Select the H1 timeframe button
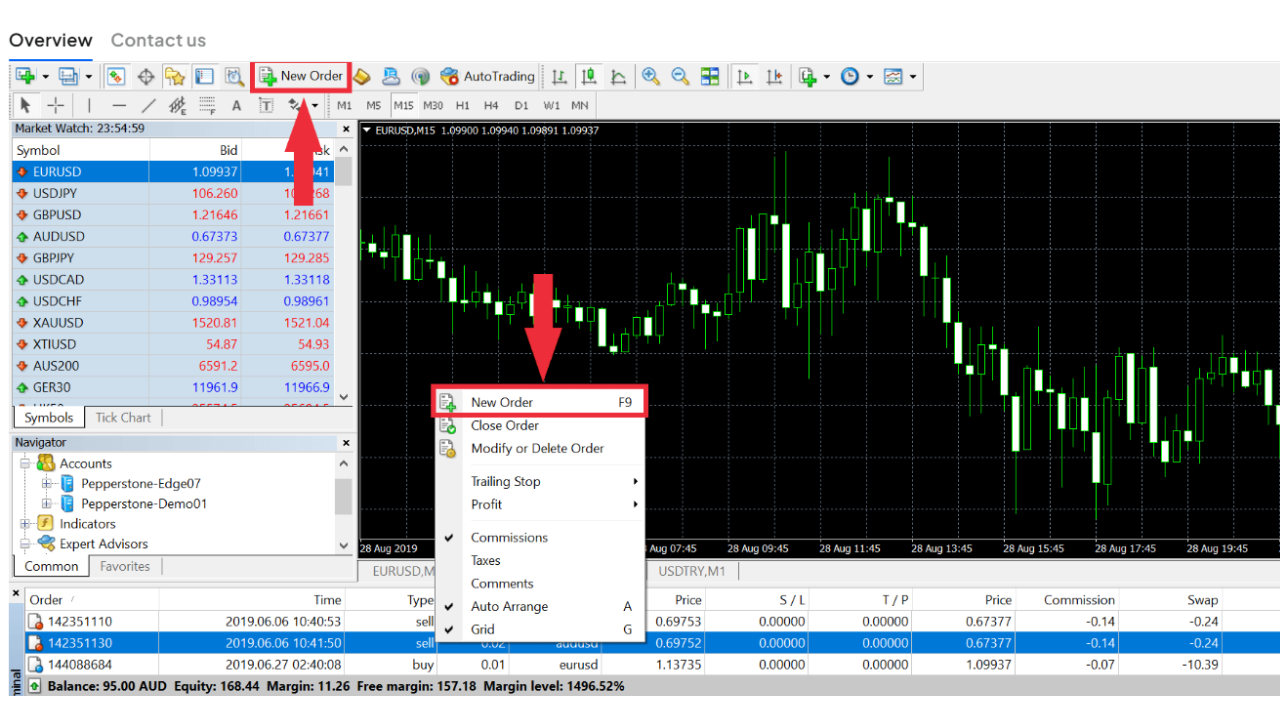The width and height of the screenshot is (1280, 720). 463,105
